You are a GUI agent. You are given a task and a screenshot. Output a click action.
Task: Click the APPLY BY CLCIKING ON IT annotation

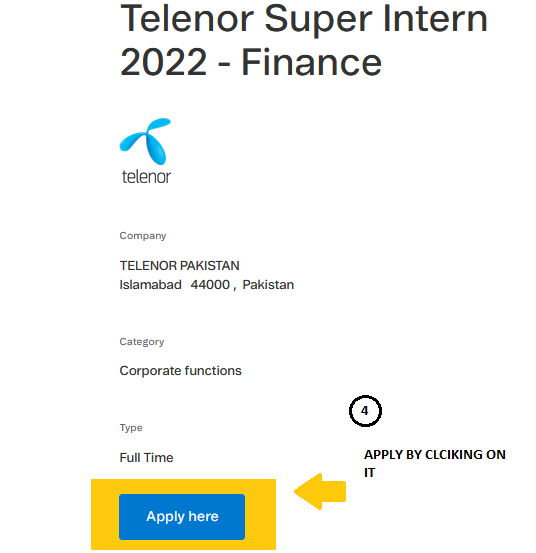point(435,463)
